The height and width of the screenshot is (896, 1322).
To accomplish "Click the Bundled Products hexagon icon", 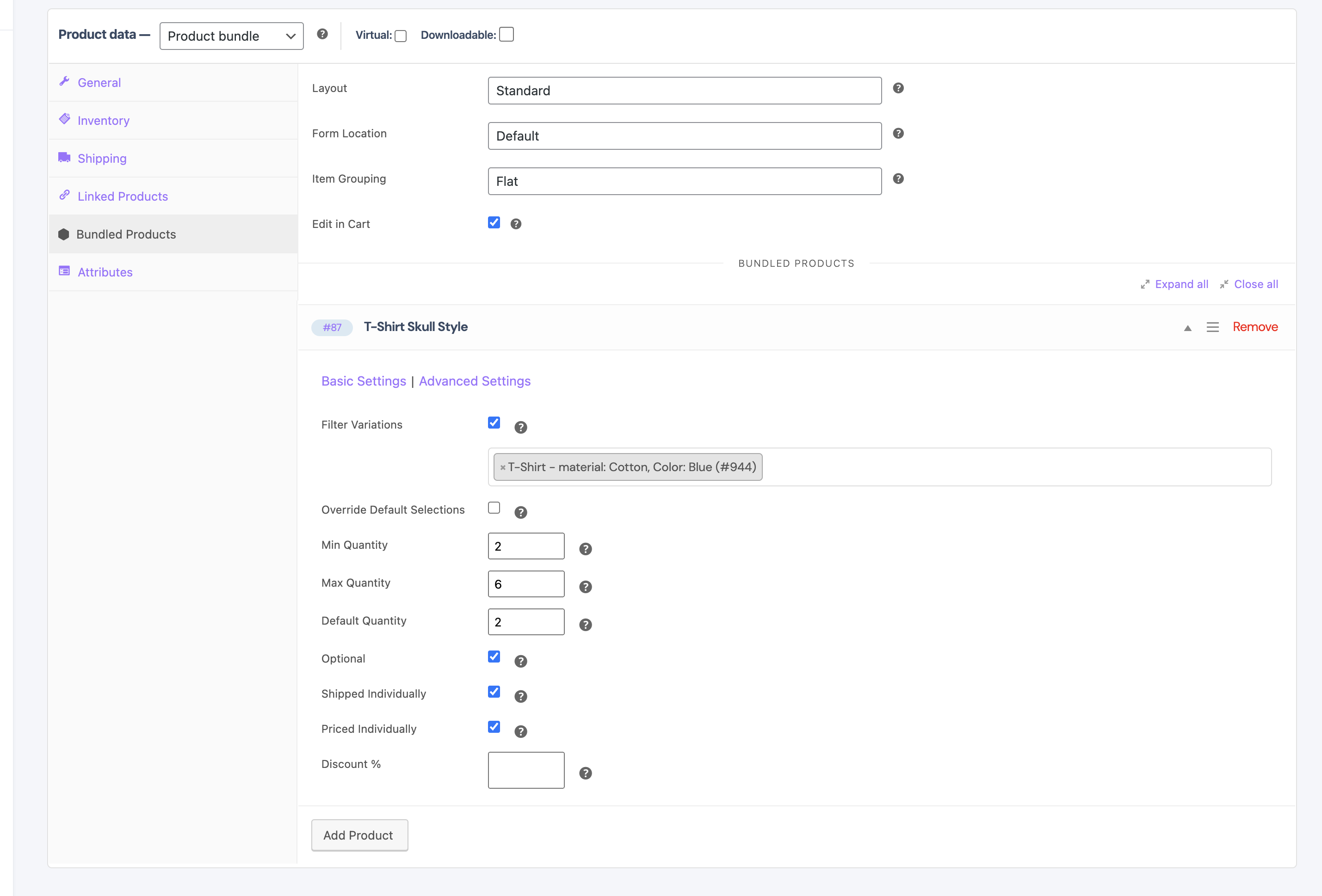I will pos(64,234).
